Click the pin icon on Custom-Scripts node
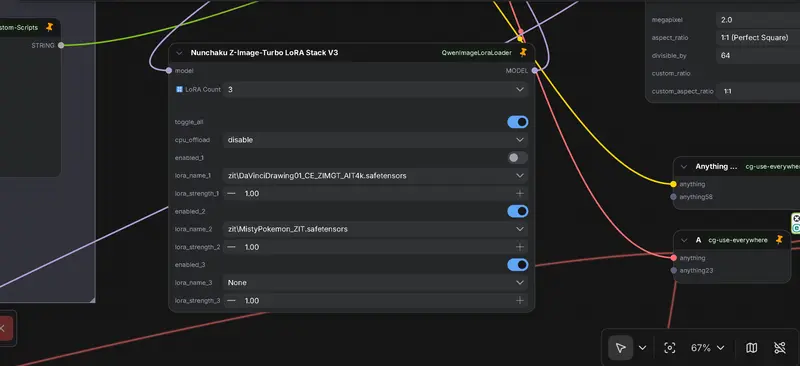The height and width of the screenshot is (366, 800). pos(49,27)
